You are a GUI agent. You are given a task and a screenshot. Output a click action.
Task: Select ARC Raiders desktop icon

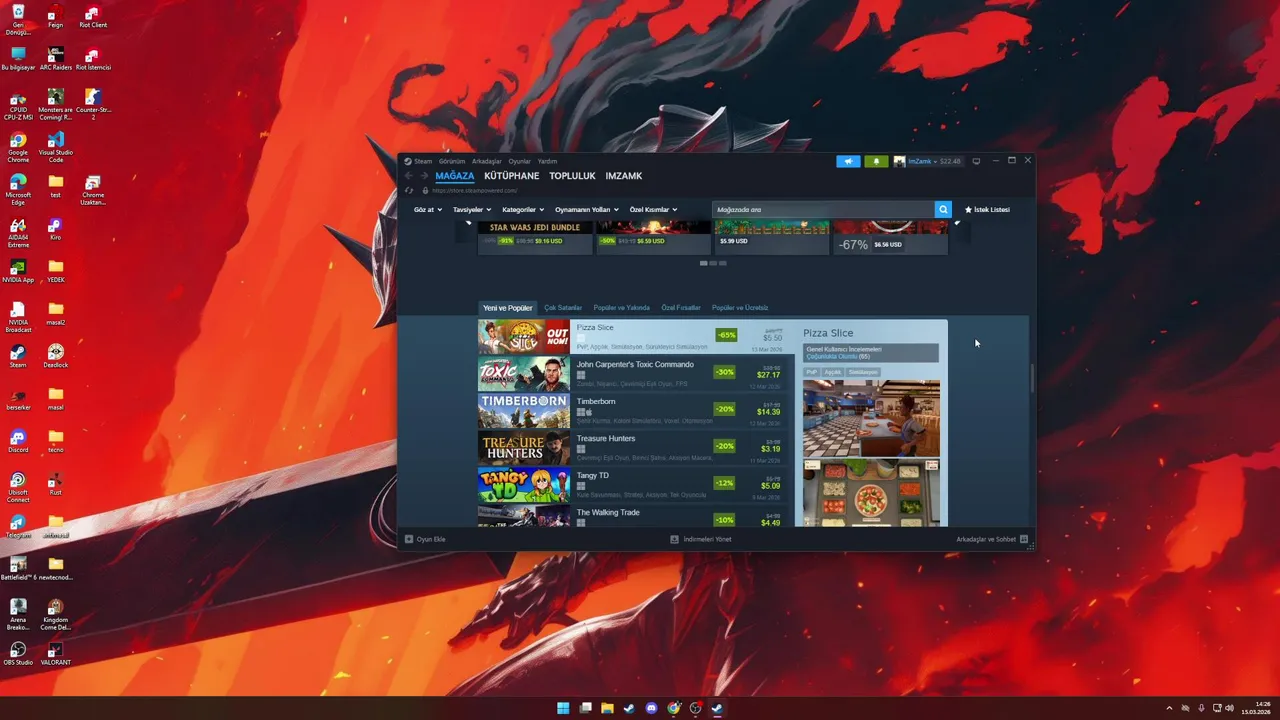point(56,58)
